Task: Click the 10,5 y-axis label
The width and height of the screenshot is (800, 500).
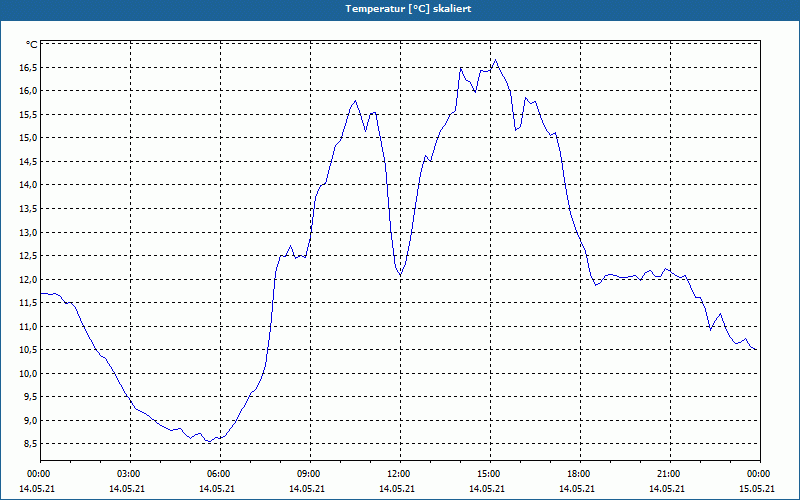Action: click(28, 350)
